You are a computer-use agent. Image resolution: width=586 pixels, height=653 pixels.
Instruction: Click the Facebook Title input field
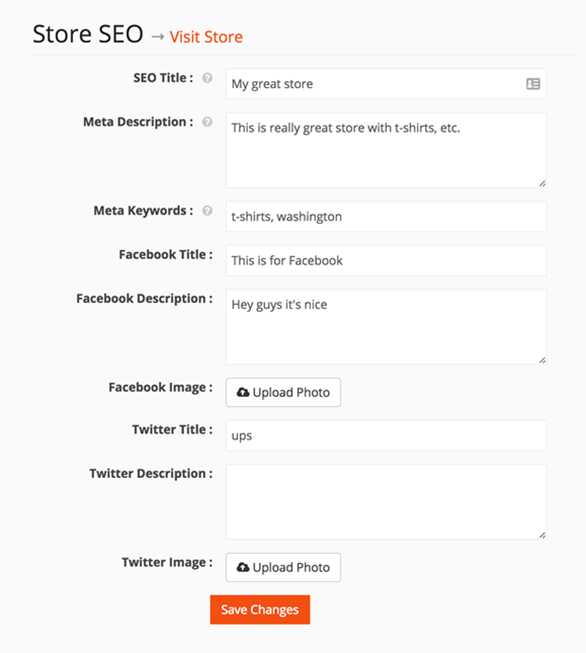386,261
